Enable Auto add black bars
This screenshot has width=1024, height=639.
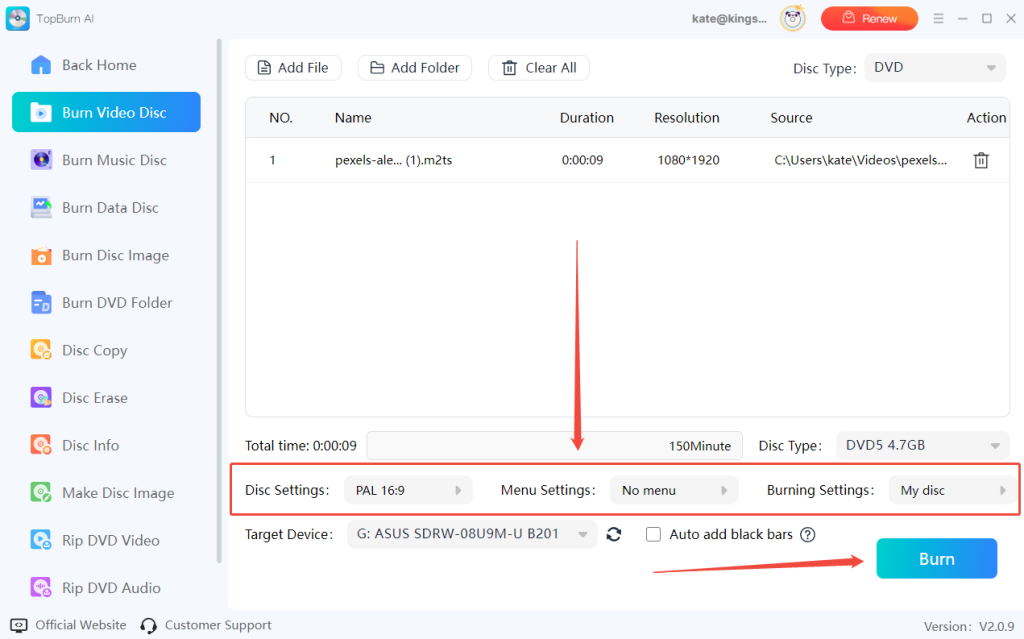coord(653,534)
